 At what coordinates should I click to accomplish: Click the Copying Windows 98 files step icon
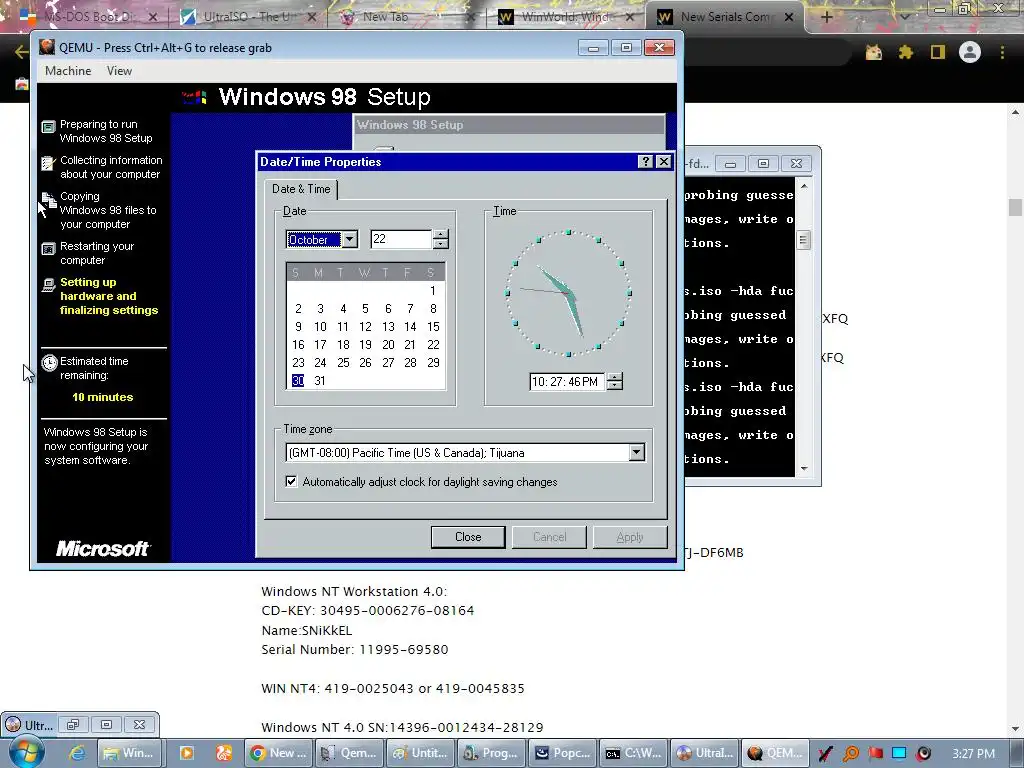(49, 200)
